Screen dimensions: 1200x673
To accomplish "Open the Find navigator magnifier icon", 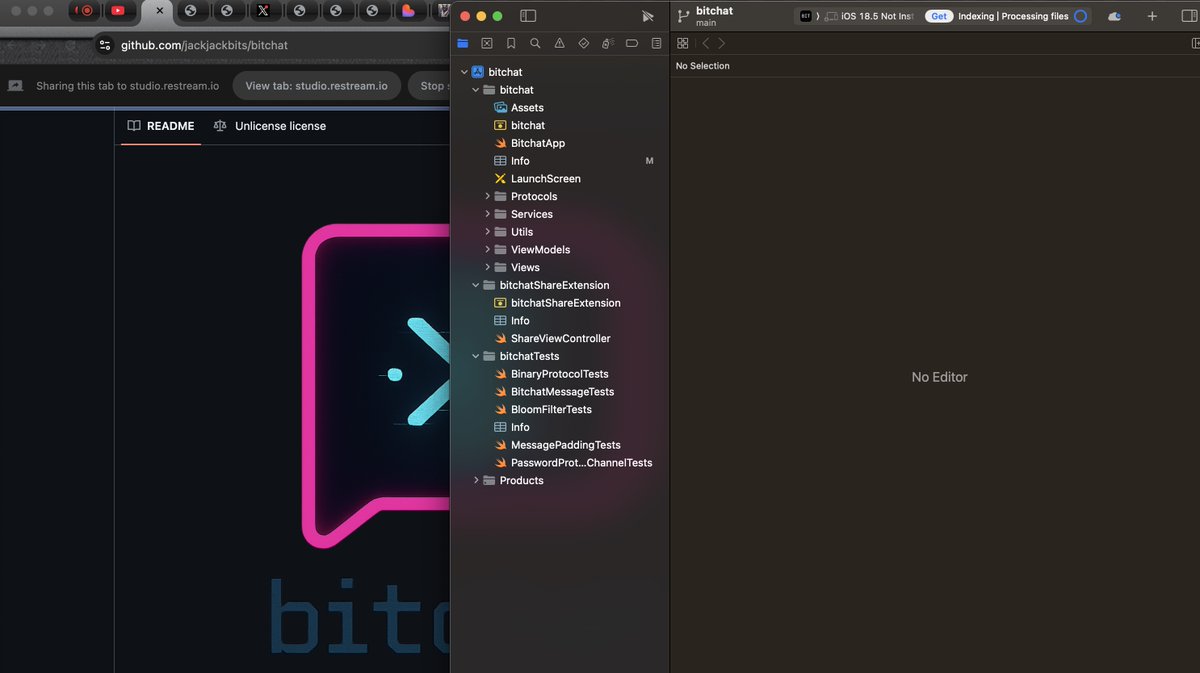I will point(535,44).
